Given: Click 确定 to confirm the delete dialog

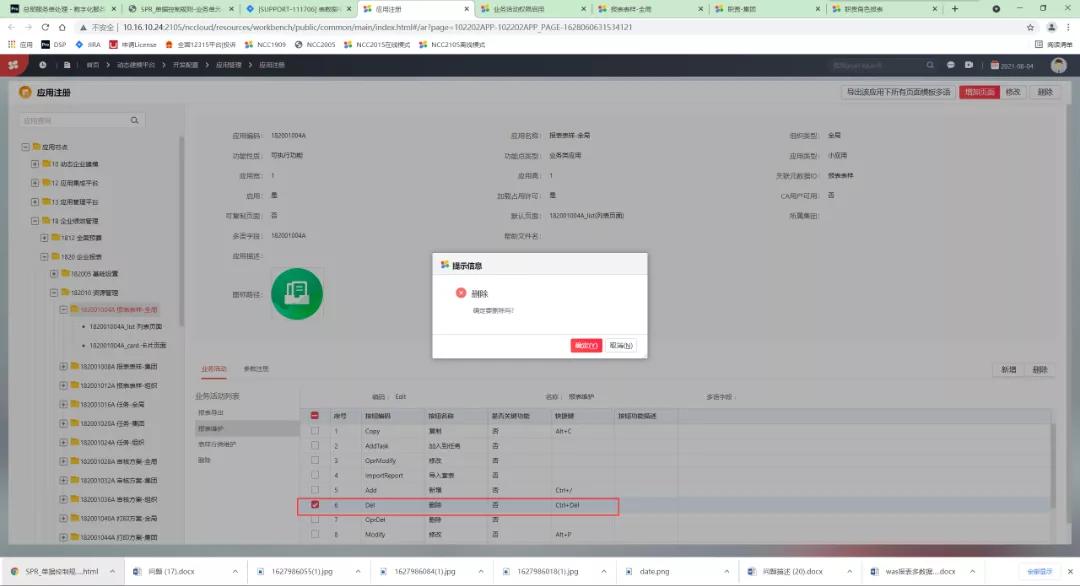Looking at the screenshot, I should point(586,345).
